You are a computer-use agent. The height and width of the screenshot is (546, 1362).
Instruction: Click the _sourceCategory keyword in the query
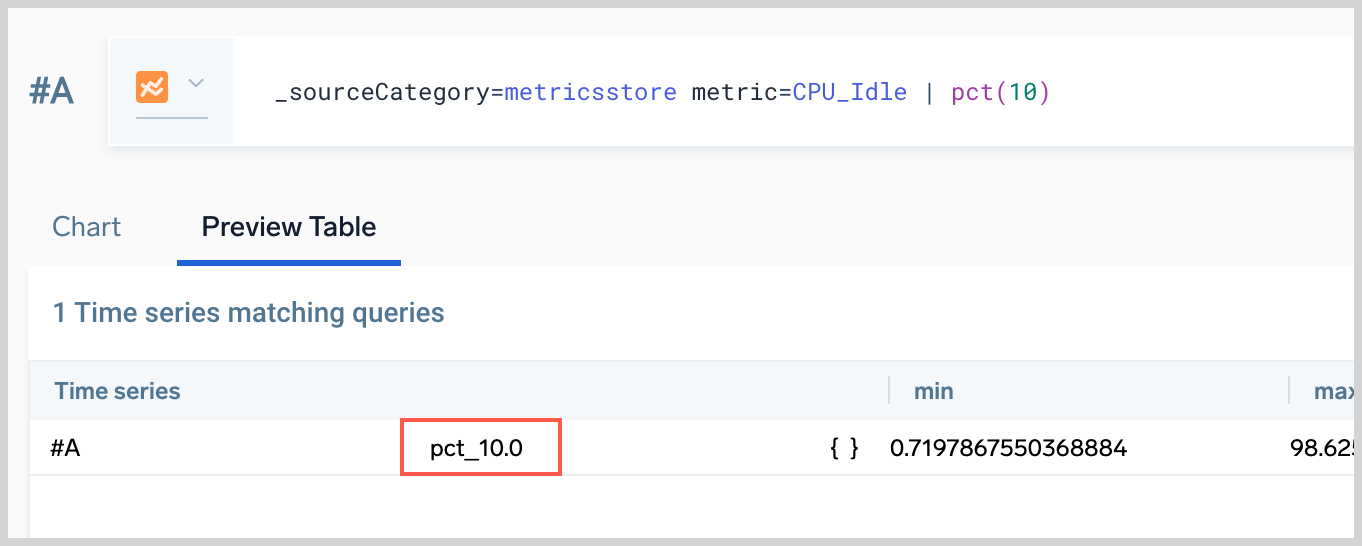383,93
